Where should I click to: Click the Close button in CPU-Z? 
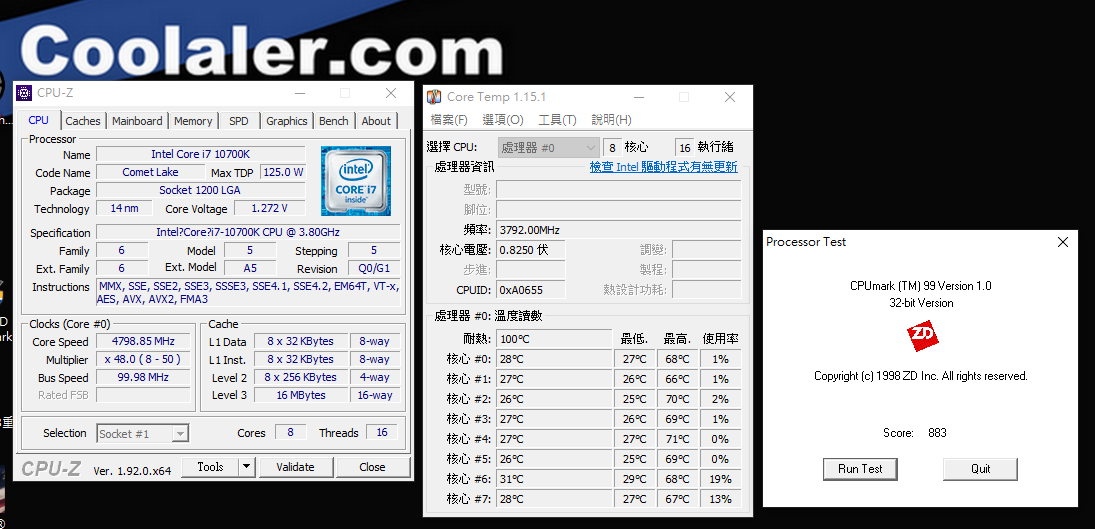click(x=372, y=467)
